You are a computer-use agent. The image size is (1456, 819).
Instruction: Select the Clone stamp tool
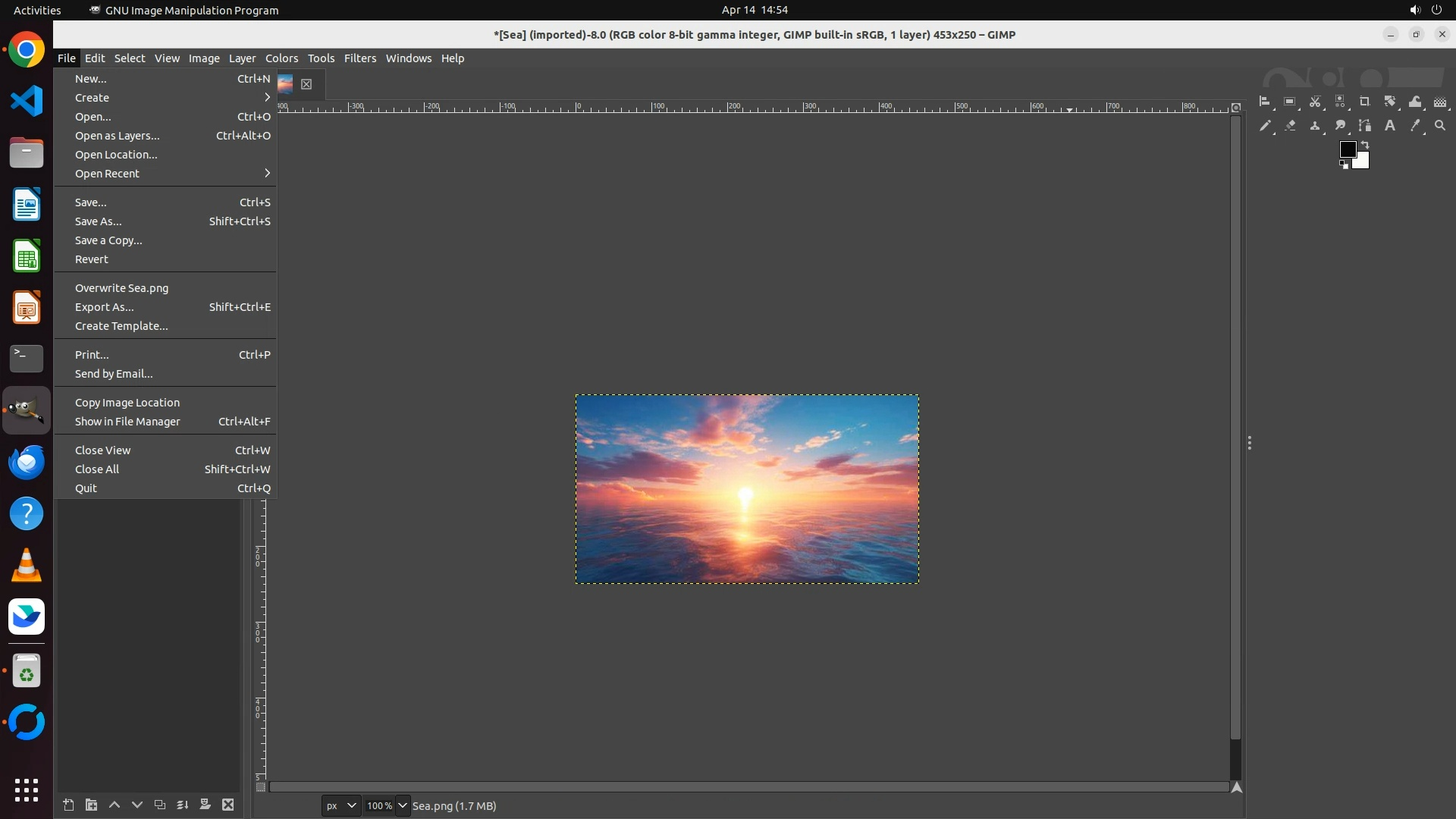tap(1315, 126)
